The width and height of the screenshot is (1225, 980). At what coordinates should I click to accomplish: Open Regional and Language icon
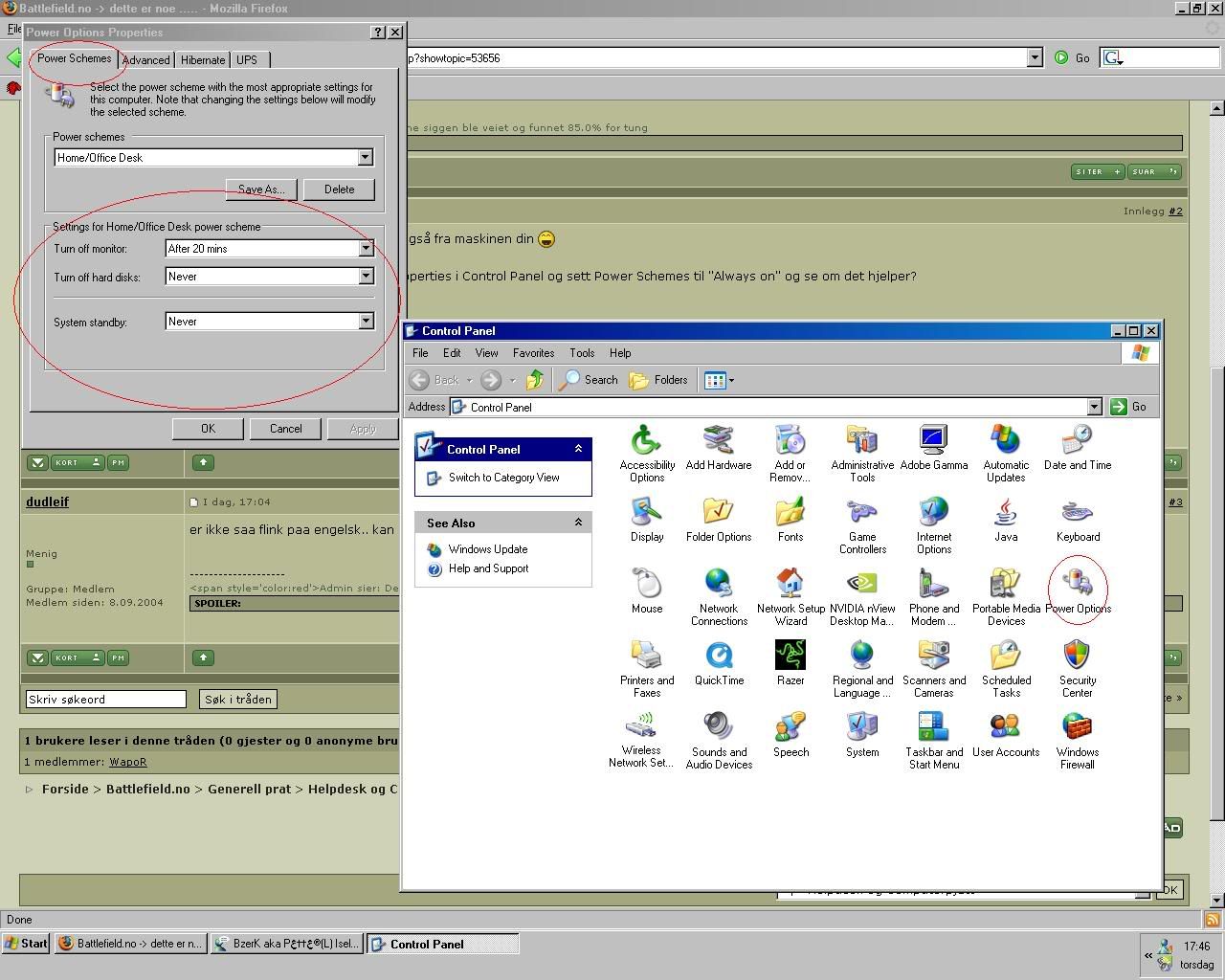tap(862, 669)
